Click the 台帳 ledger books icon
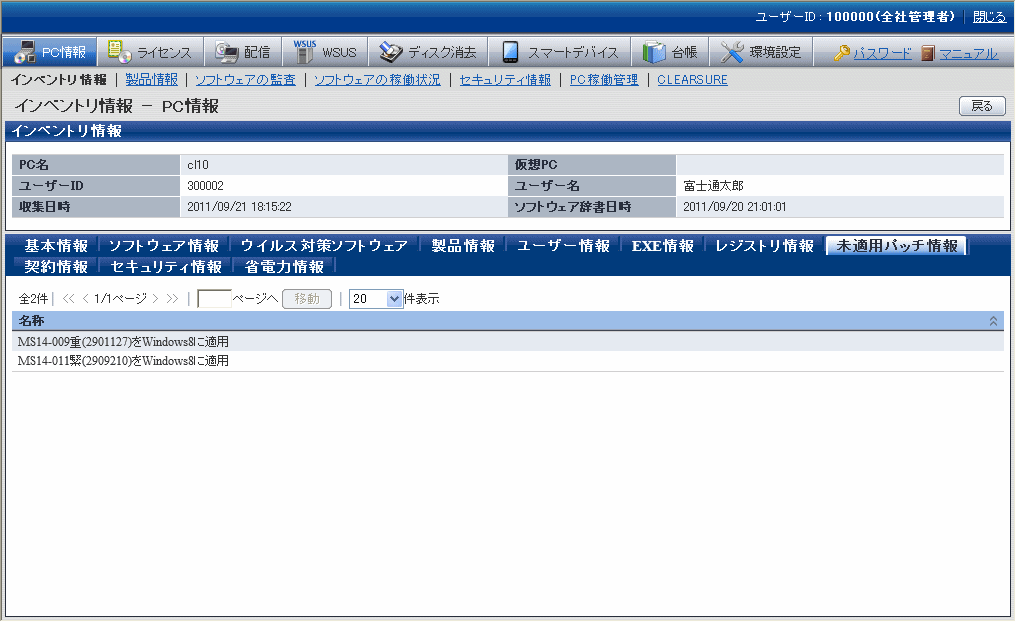The height and width of the screenshot is (622, 1016). pyautogui.click(x=654, y=52)
